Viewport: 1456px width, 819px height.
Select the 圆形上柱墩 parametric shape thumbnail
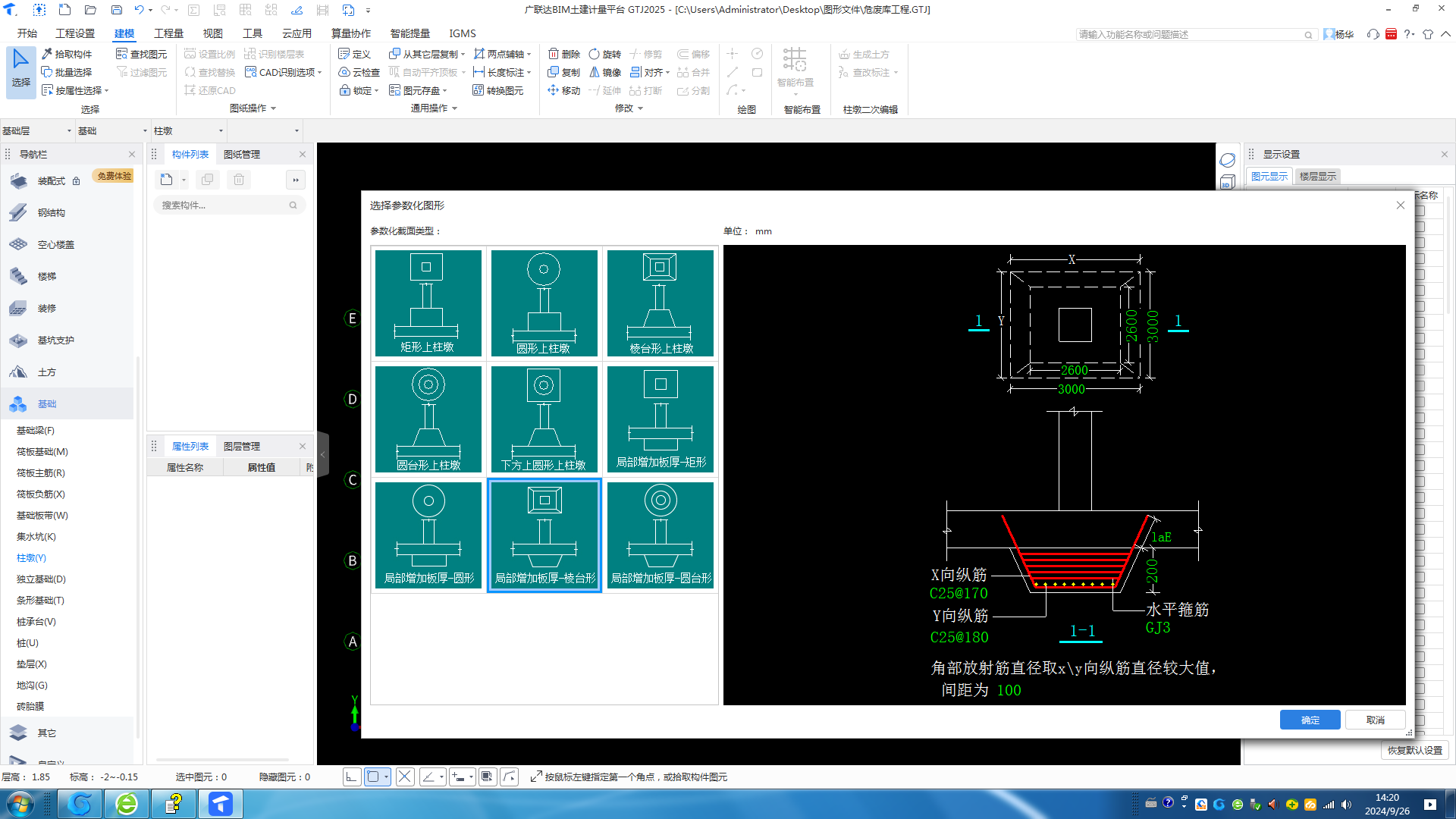pyautogui.click(x=544, y=303)
